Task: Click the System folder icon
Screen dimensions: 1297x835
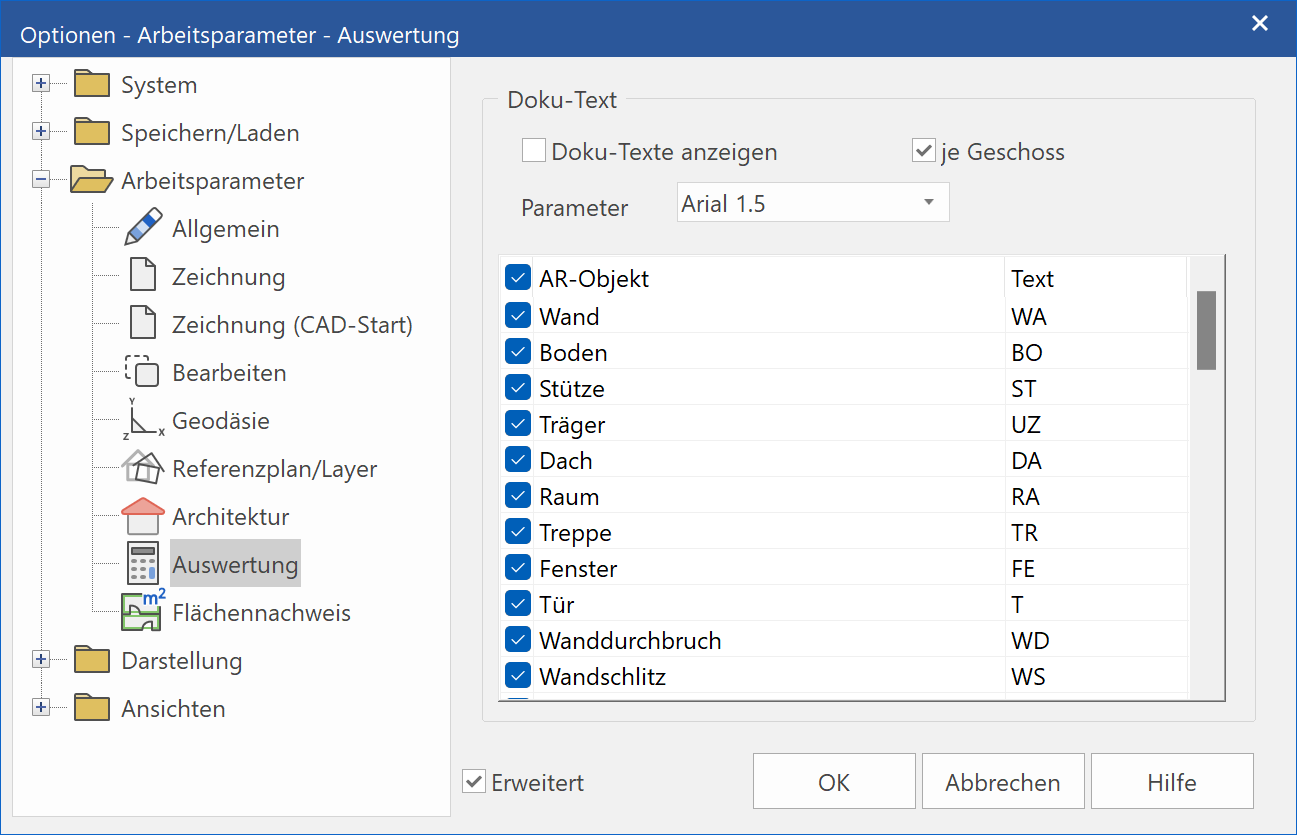Action: [91, 84]
